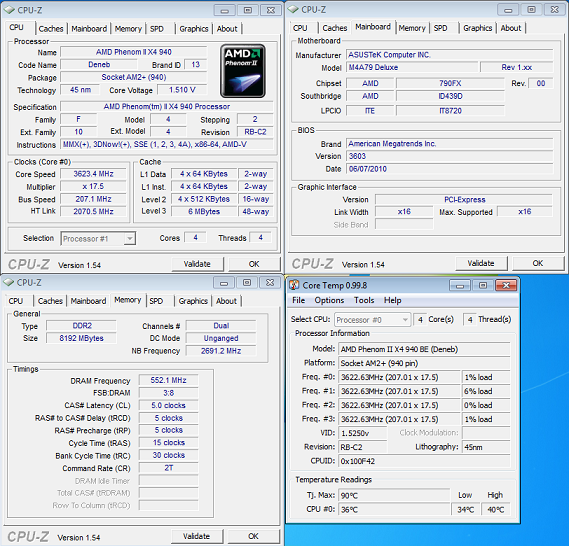Click the FSB:DRAM ratio 3:8
This screenshot has width=569, height=546.
[x=168, y=393]
